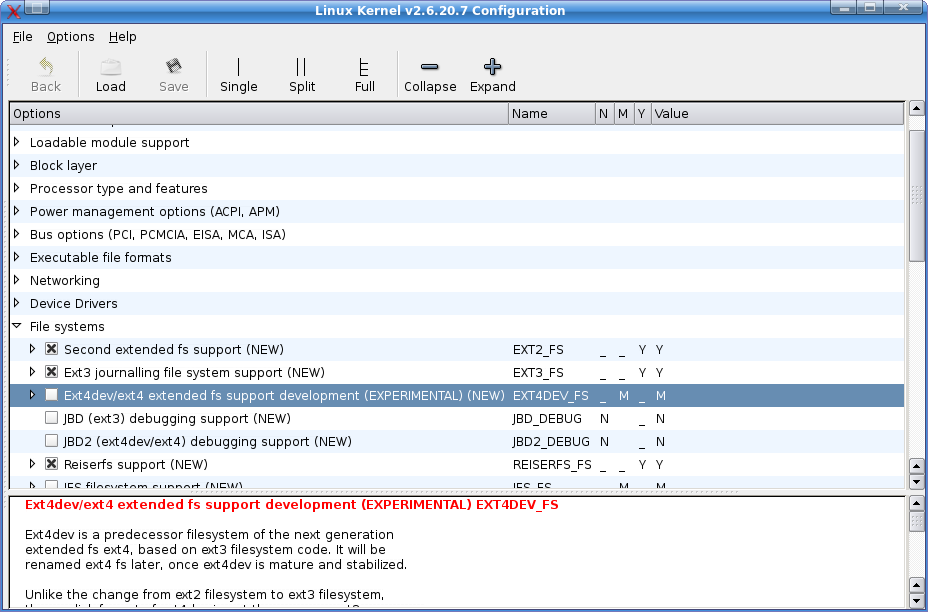The height and width of the screenshot is (612, 928).
Task: Click the options list vertical scrollbar thumb
Action: coord(916,195)
